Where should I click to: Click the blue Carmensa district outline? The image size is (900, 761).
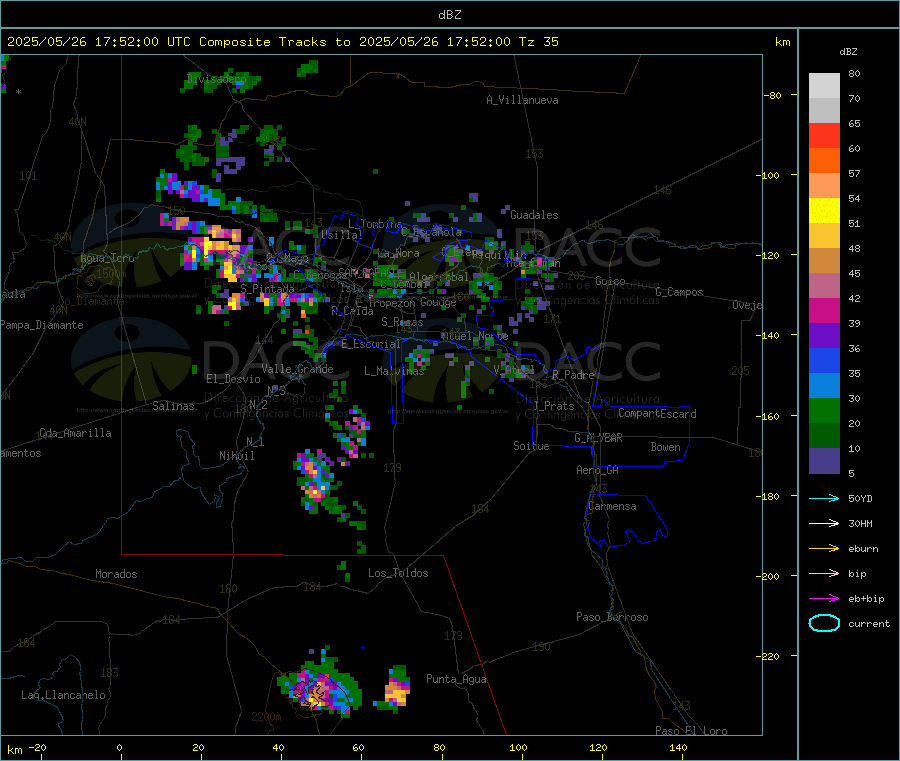(626, 521)
